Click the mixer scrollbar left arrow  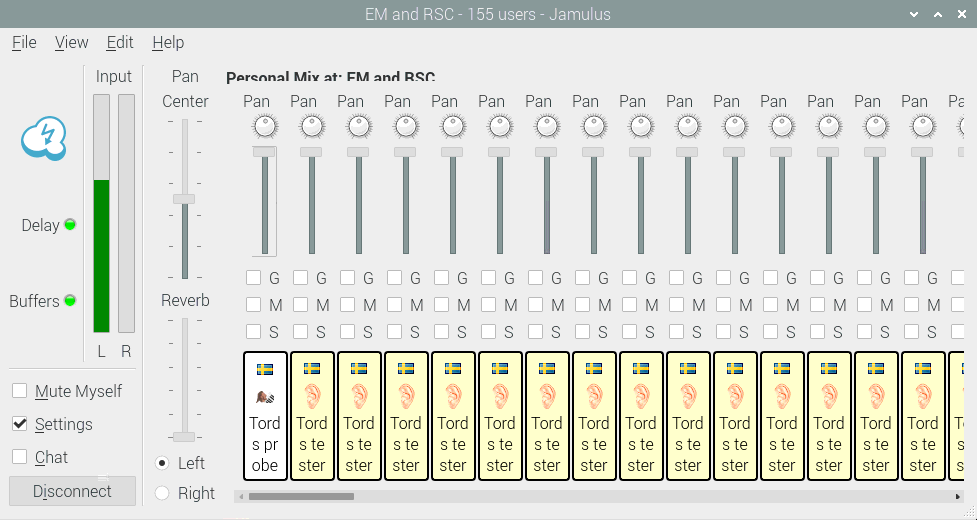pos(239,496)
